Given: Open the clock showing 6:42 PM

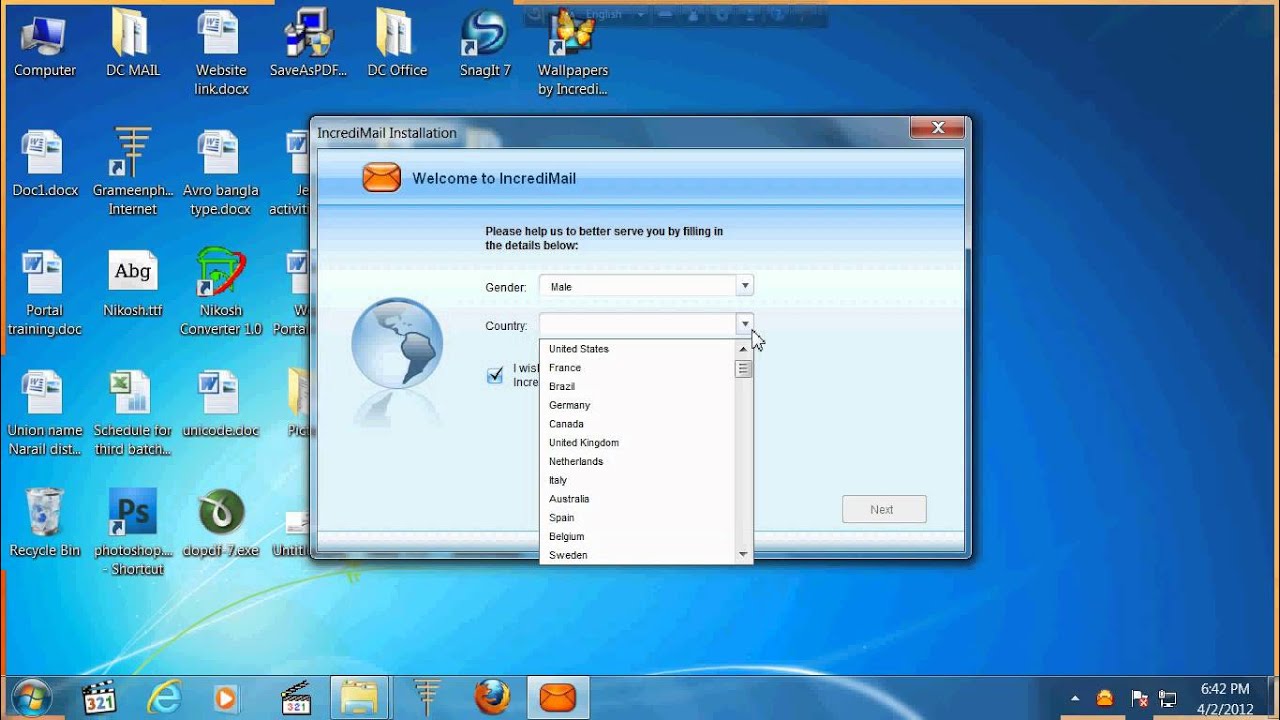Looking at the screenshot, I should pos(1224,698).
